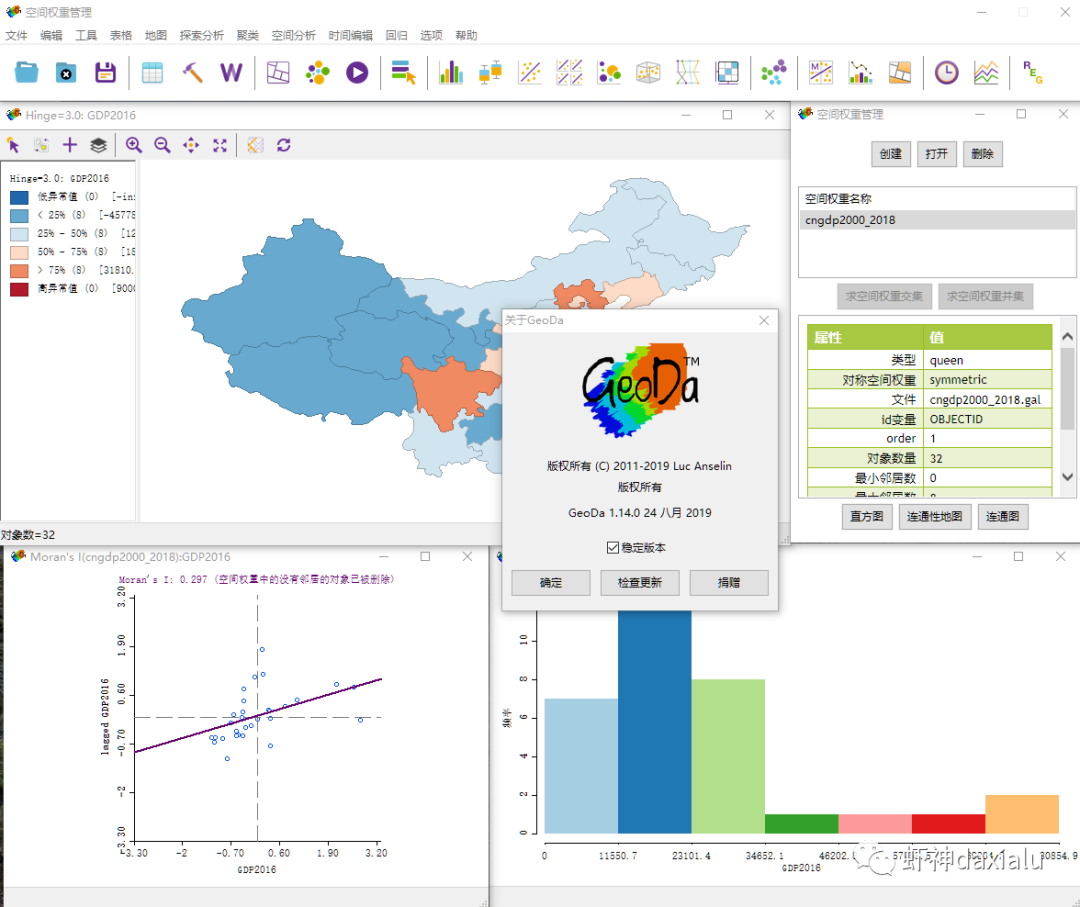
Task: Click the 低异常值 dark blue legend swatch
Action: point(19,198)
